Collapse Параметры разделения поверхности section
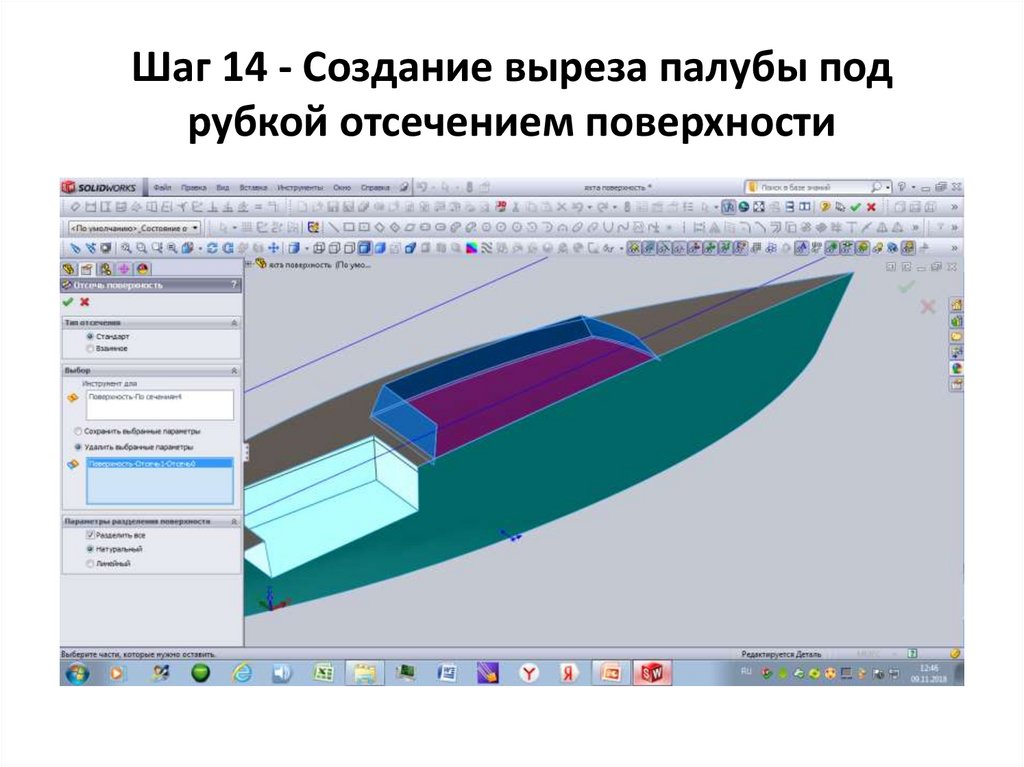 point(234,521)
